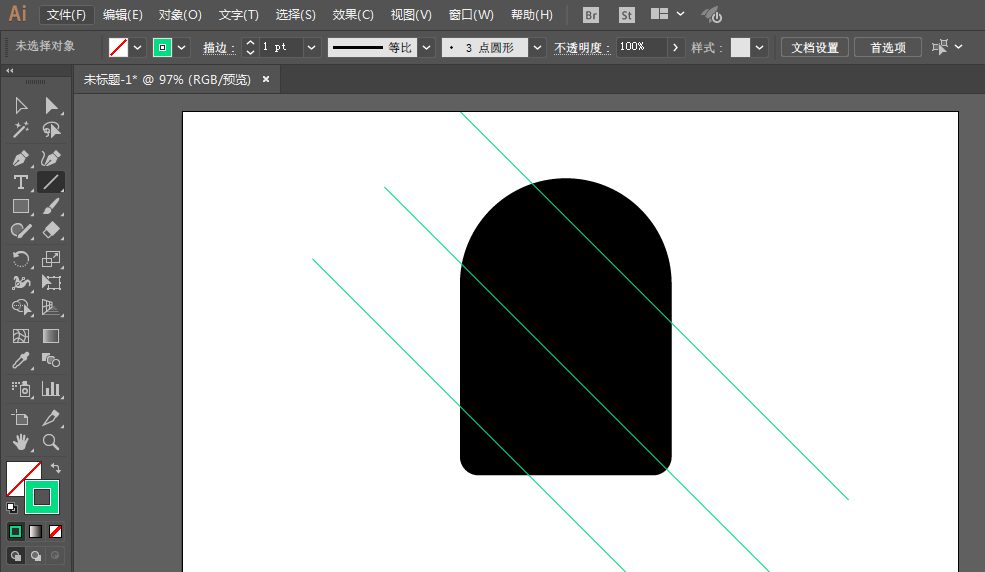985x572 pixels.
Task: Select the Zoom tool
Action: tap(51, 442)
